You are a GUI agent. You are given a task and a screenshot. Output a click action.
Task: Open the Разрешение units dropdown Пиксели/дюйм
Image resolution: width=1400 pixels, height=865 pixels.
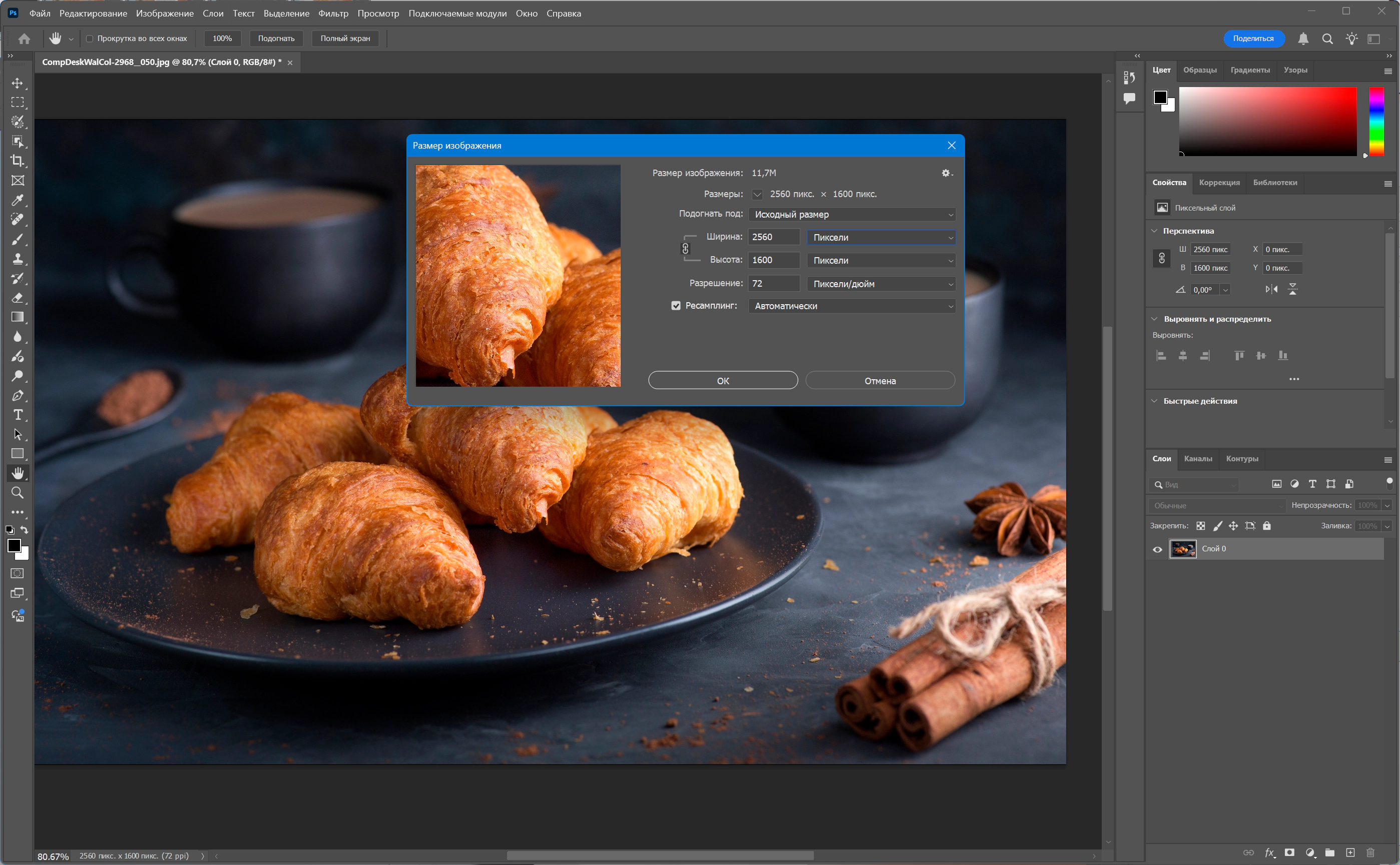tap(881, 284)
